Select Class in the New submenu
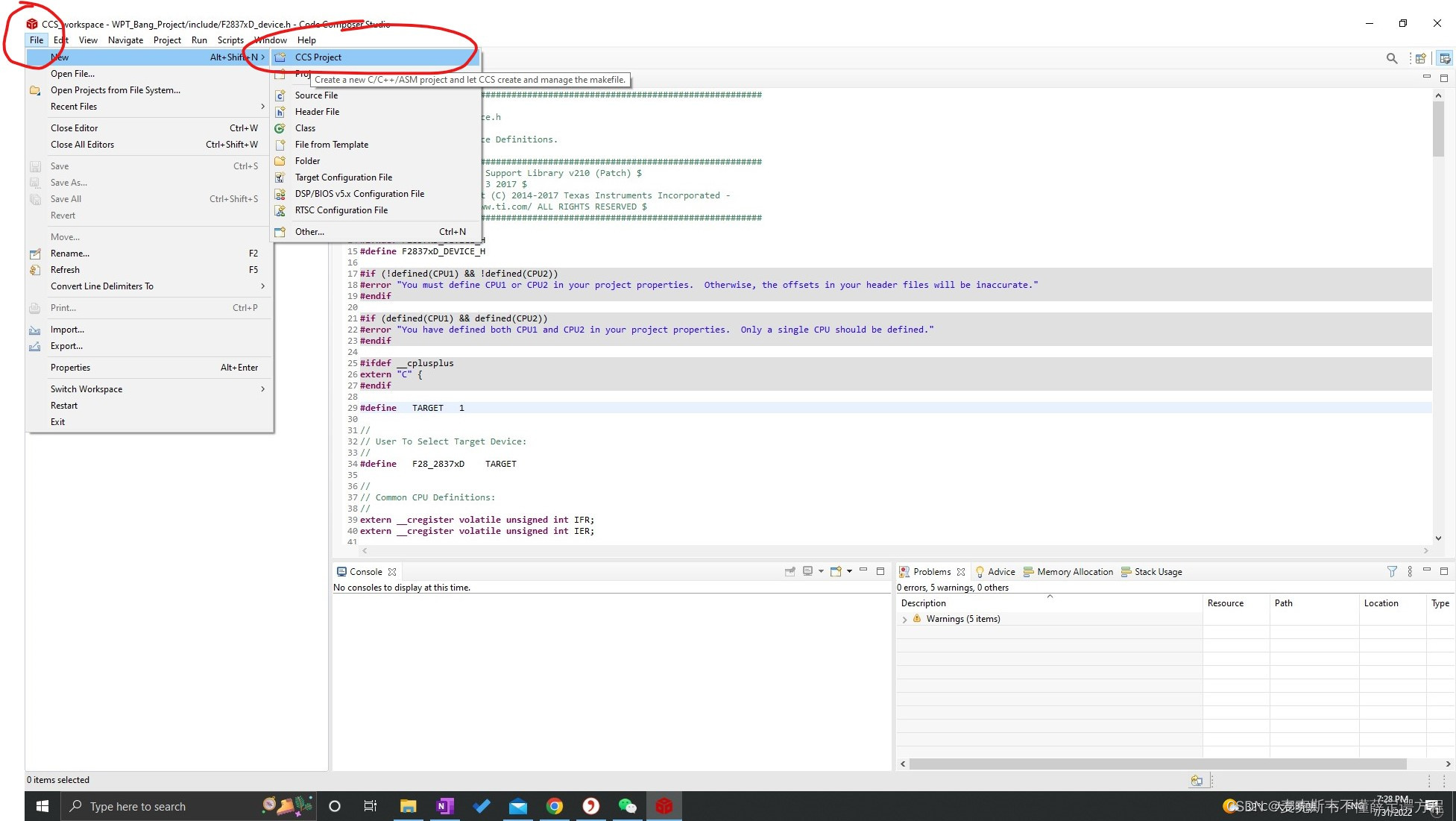The height and width of the screenshot is (821, 1456). point(375,128)
